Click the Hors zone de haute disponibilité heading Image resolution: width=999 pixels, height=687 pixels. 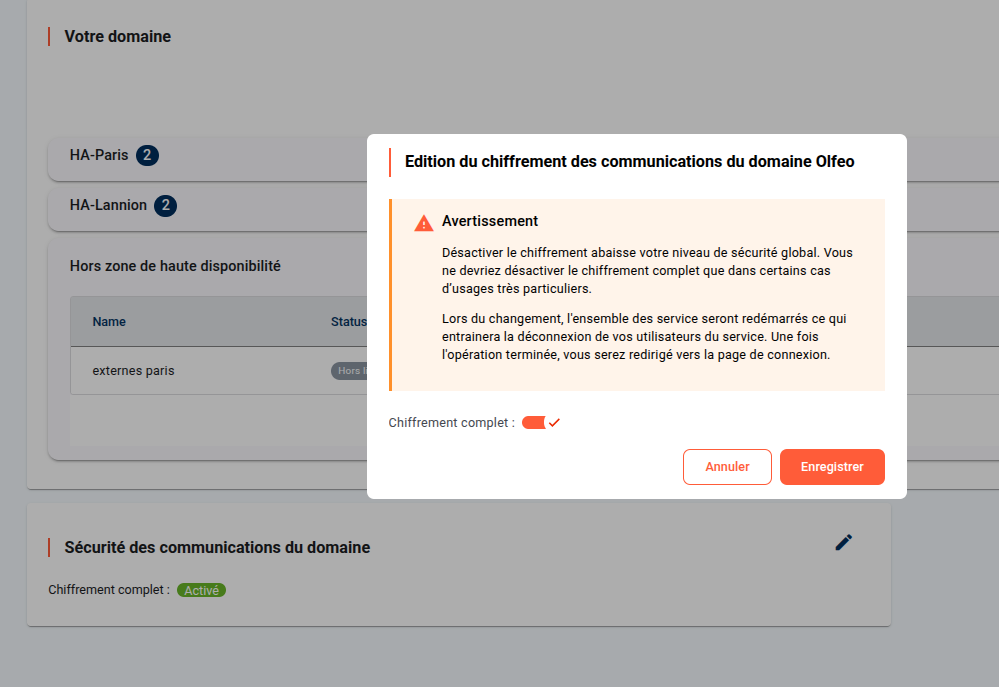tap(175, 266)
